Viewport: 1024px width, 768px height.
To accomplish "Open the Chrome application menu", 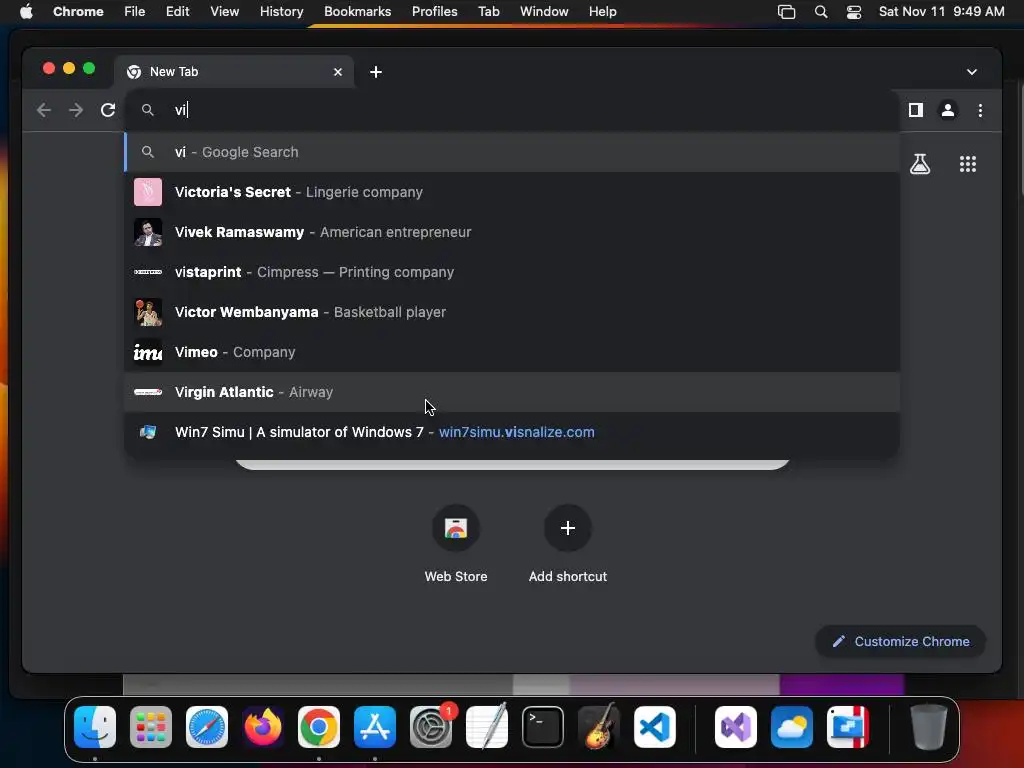I will [x=78, y=12].
